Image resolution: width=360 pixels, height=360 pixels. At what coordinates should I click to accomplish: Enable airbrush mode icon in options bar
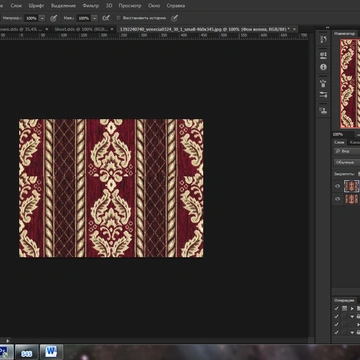pos(106,18)
